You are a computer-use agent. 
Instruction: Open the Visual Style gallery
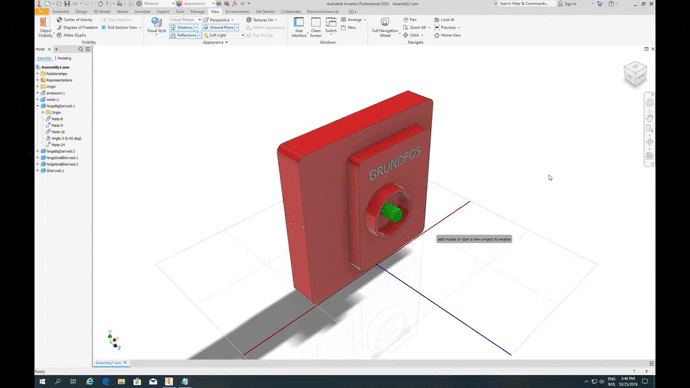pyautogui.click(x=156, y=26)
